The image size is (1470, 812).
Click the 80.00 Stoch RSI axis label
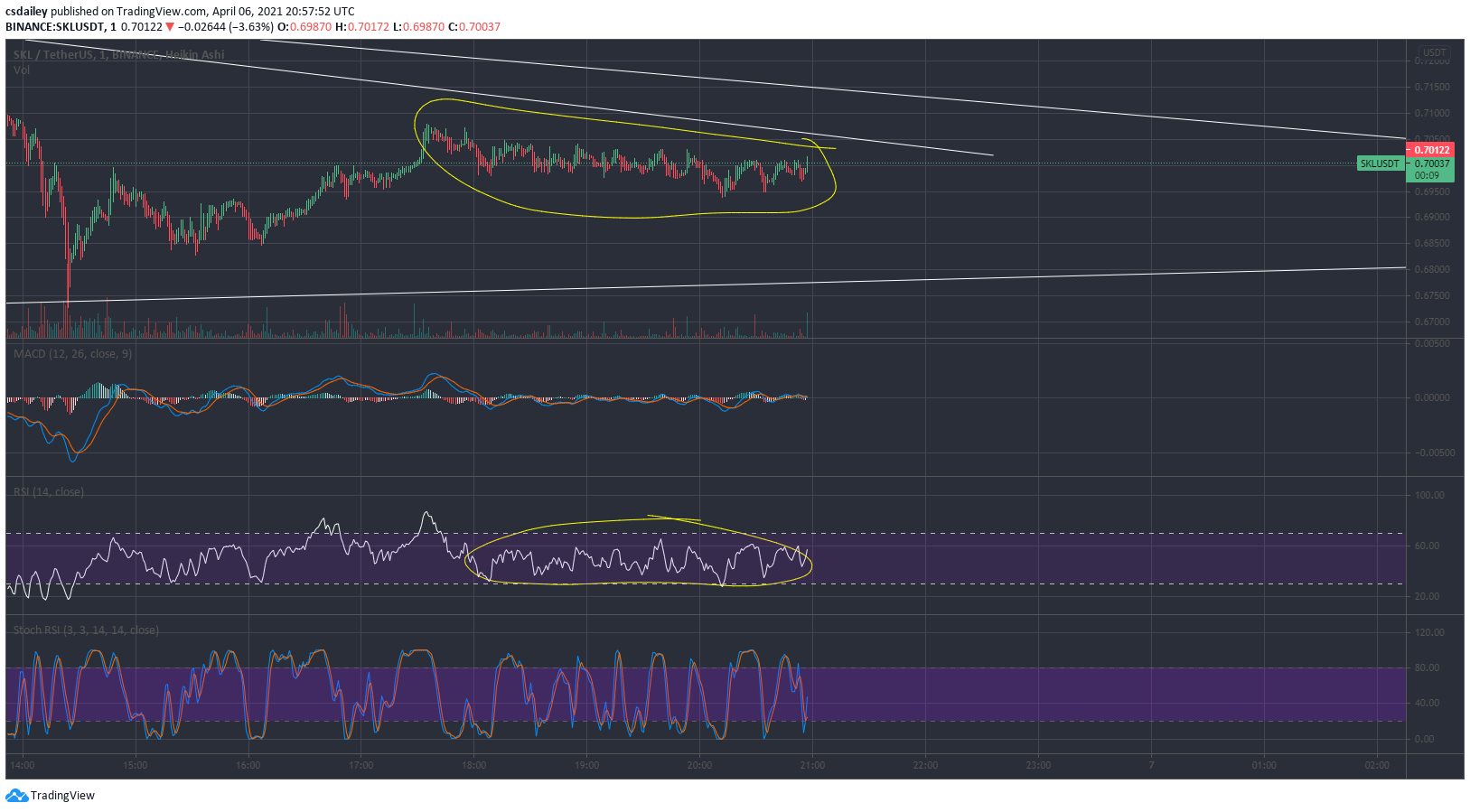tap(1426, 667)
